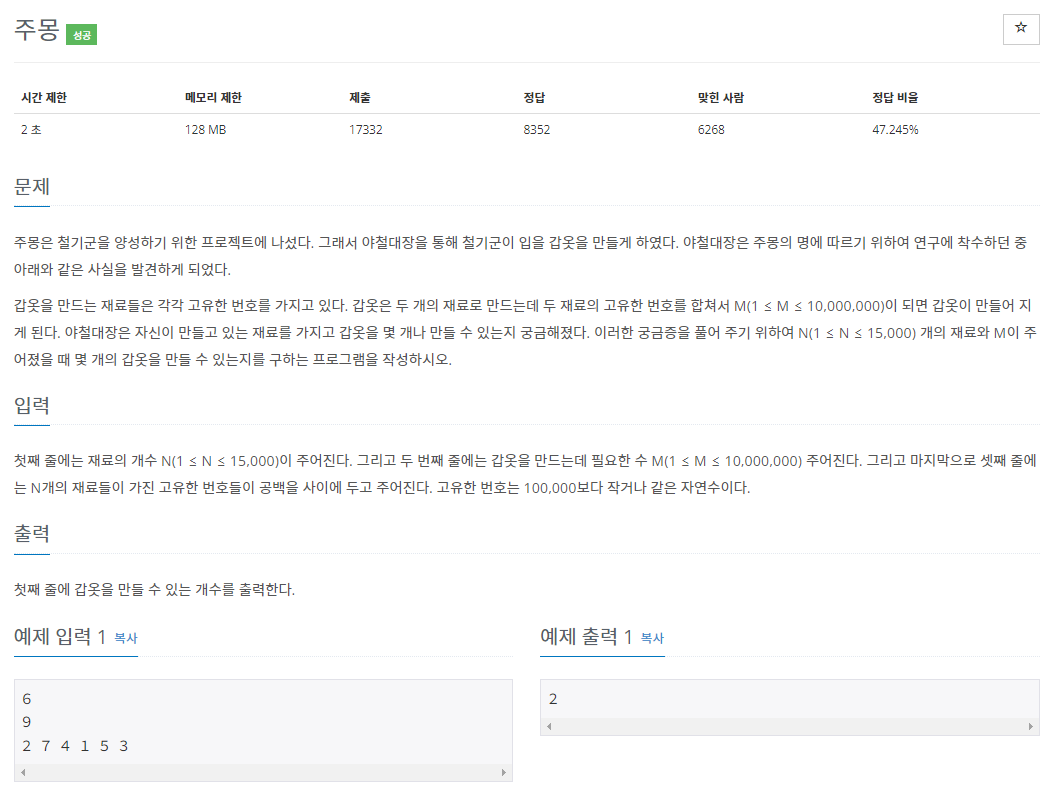Image resolution: width=1056 pixels, height=794 pixels.
Task: Click sample output value 2
Action: pyautogui.click(x=553, y=699)
